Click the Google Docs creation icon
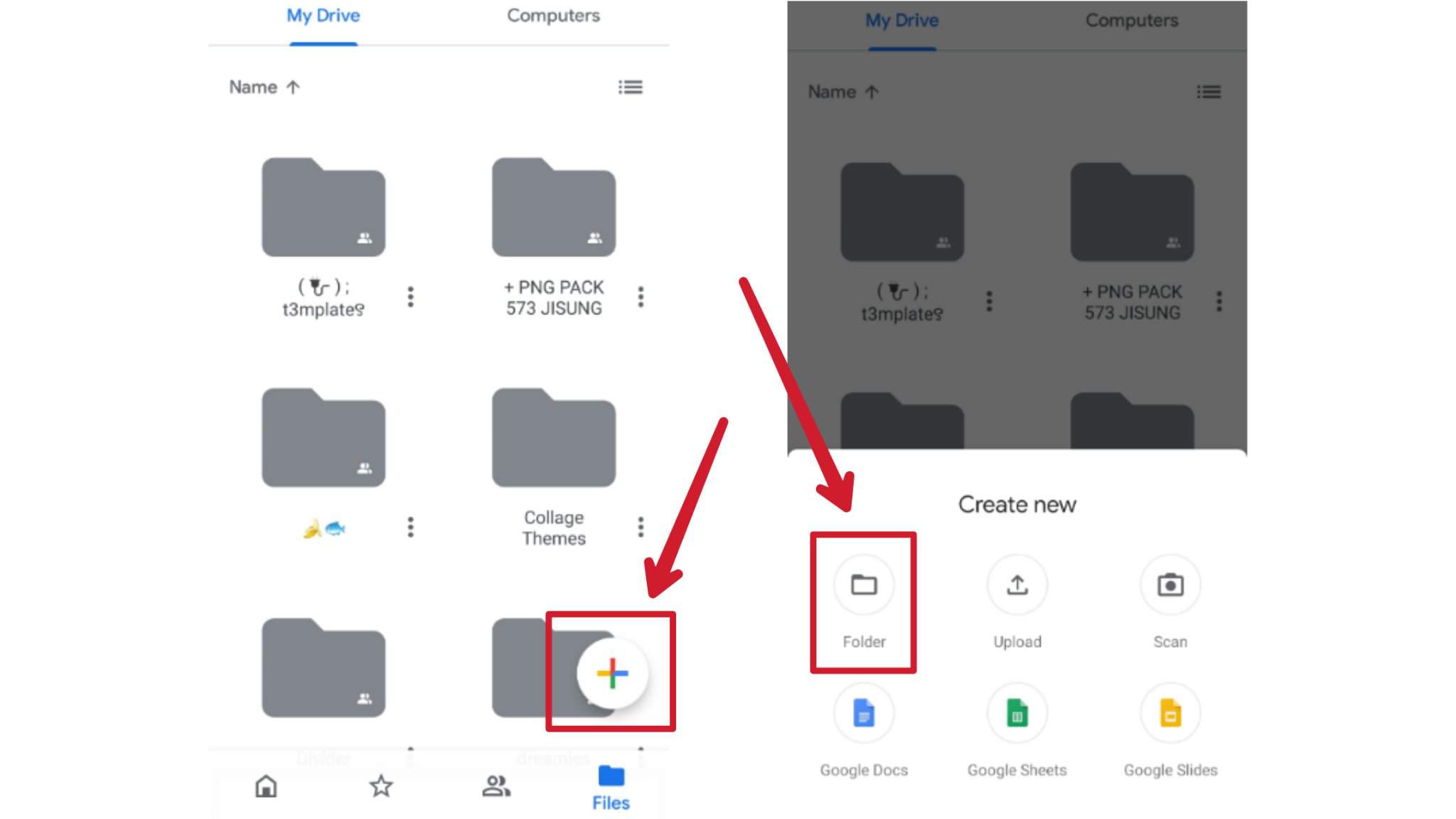This screenshot has height=819, width=1456. pyautogui.click(x=863, y=713)
